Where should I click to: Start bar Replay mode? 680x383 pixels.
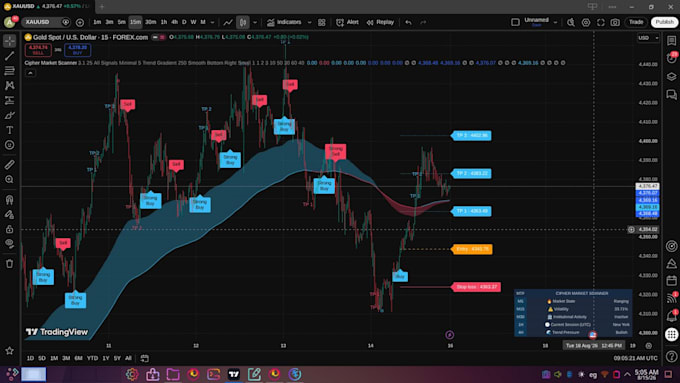[380, 22]
